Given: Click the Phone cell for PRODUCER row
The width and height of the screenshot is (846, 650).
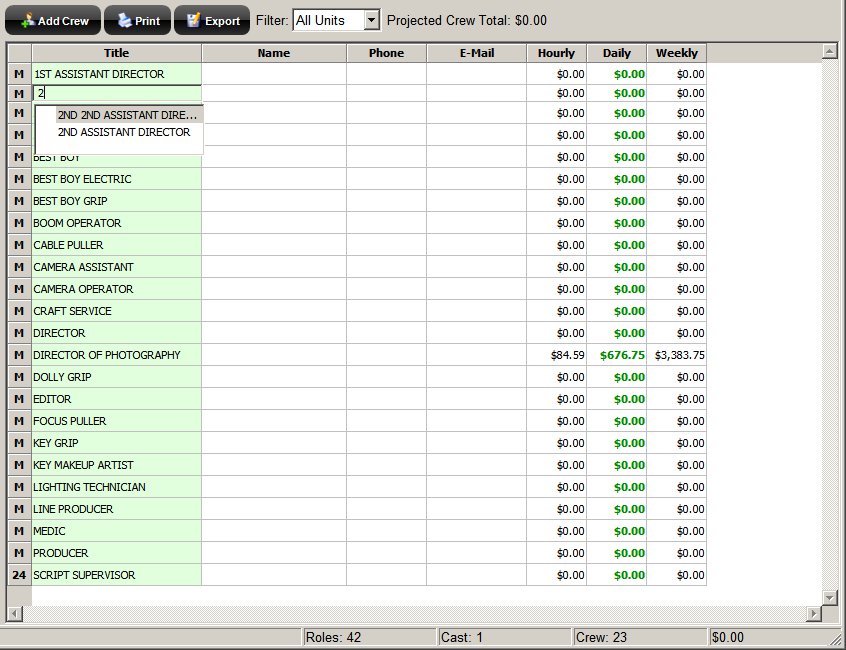Looking at the screenshot, I should [x=386, y=553].
